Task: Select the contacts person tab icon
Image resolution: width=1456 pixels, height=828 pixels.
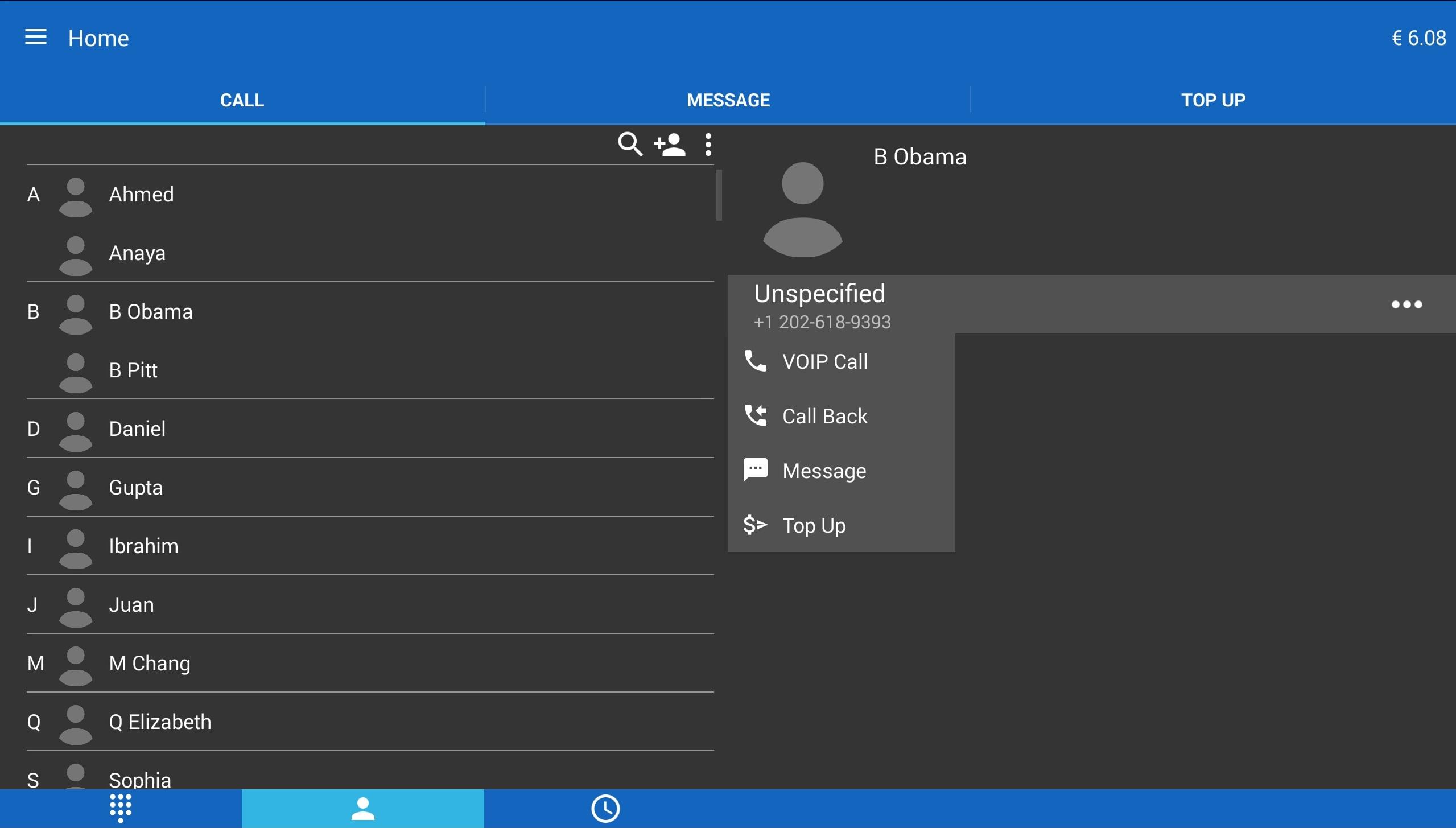Action: 362,808
